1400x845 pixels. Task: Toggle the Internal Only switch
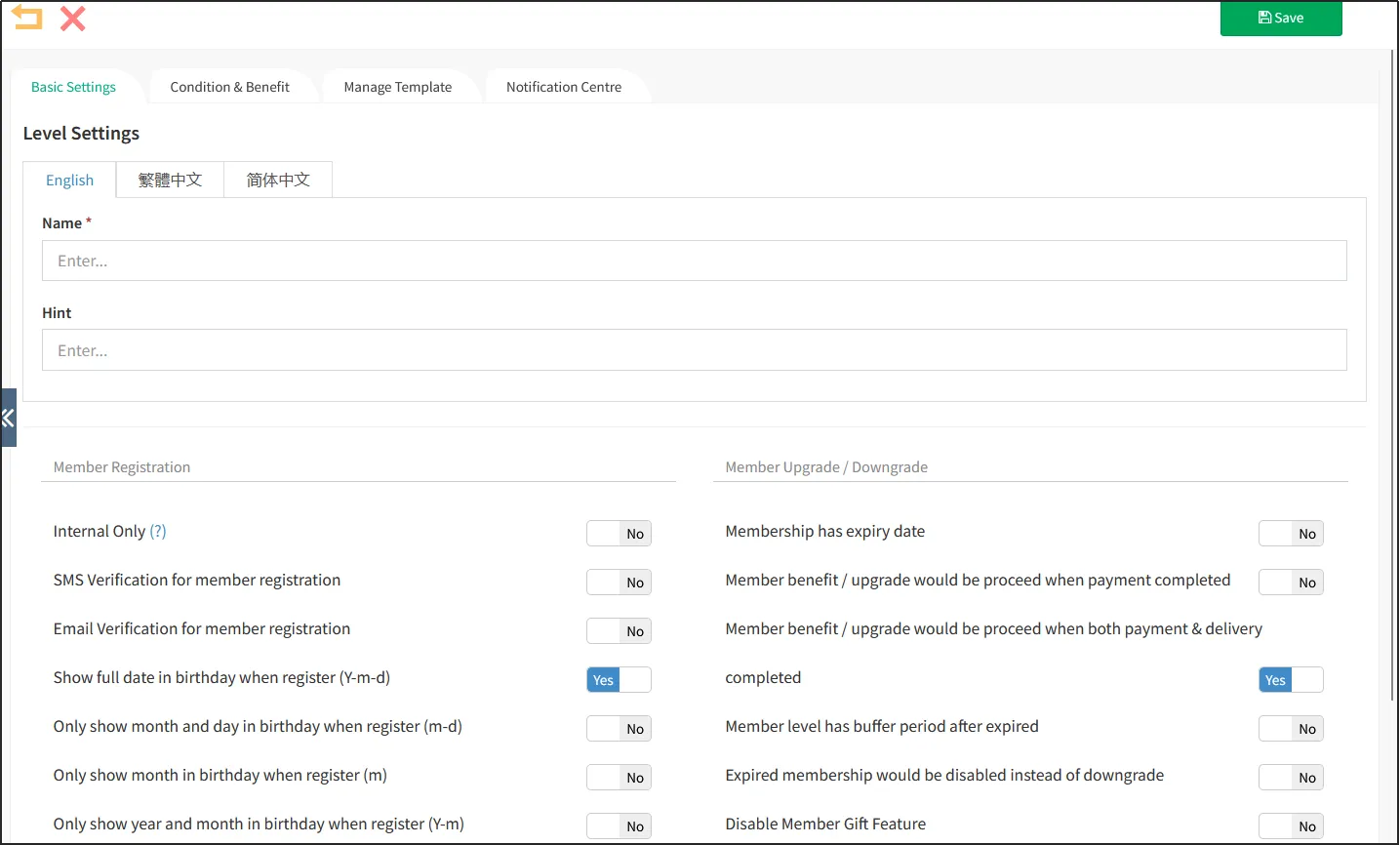619,534
